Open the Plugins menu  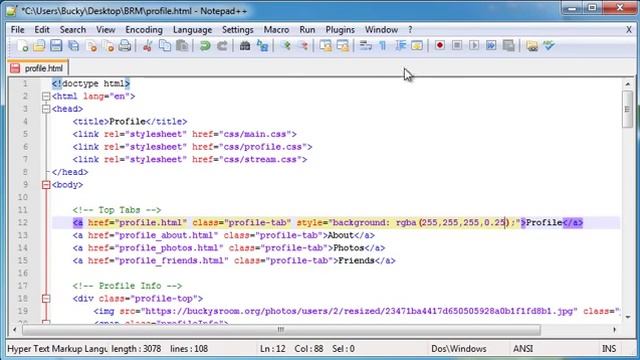coord(340,30)
